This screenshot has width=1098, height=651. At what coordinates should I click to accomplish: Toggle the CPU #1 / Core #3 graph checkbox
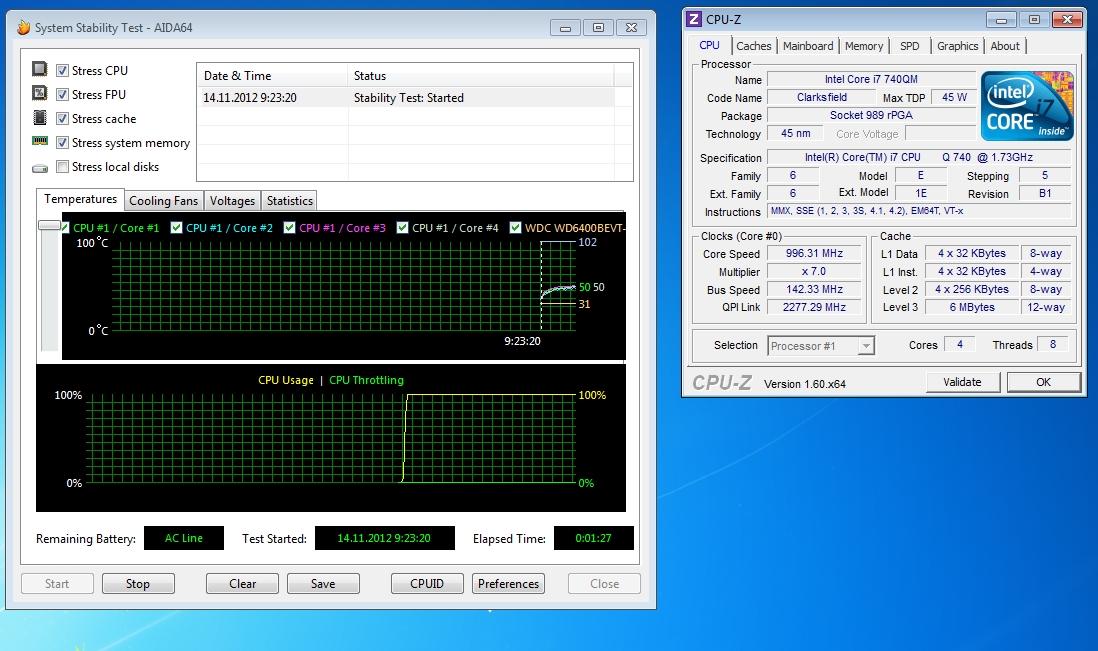coord(289,228)
